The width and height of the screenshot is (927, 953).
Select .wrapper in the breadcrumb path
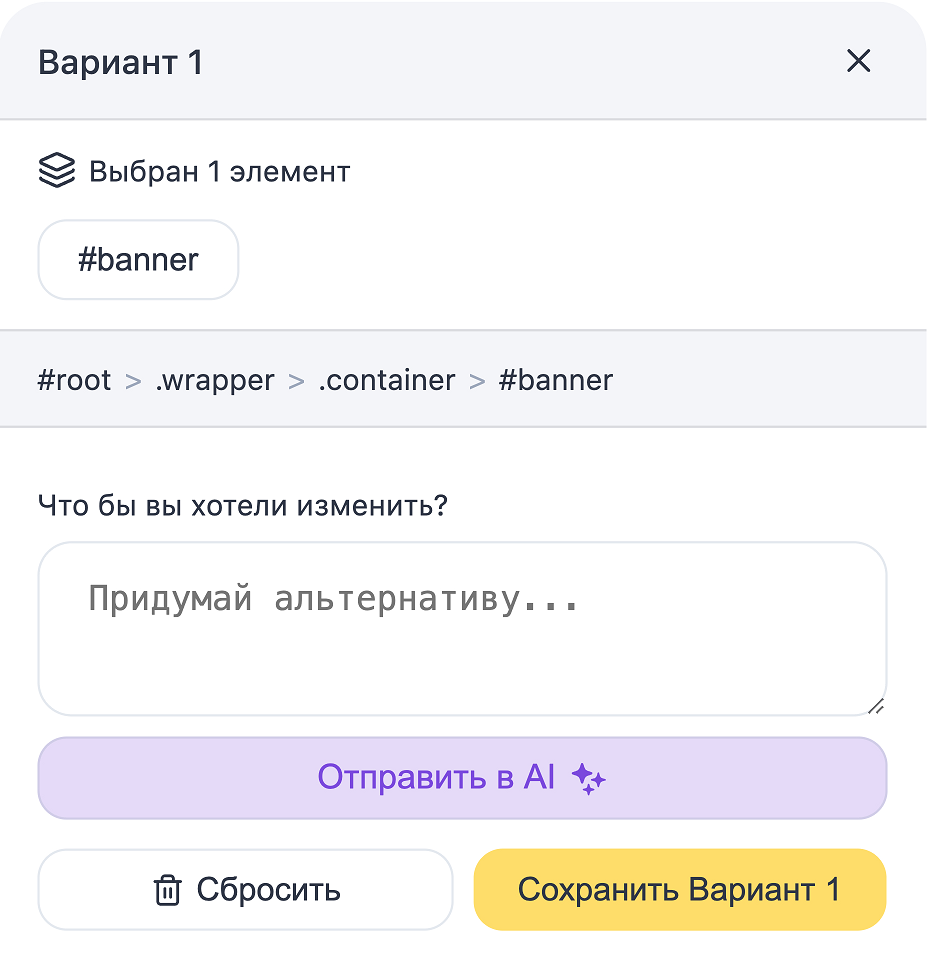215,380
